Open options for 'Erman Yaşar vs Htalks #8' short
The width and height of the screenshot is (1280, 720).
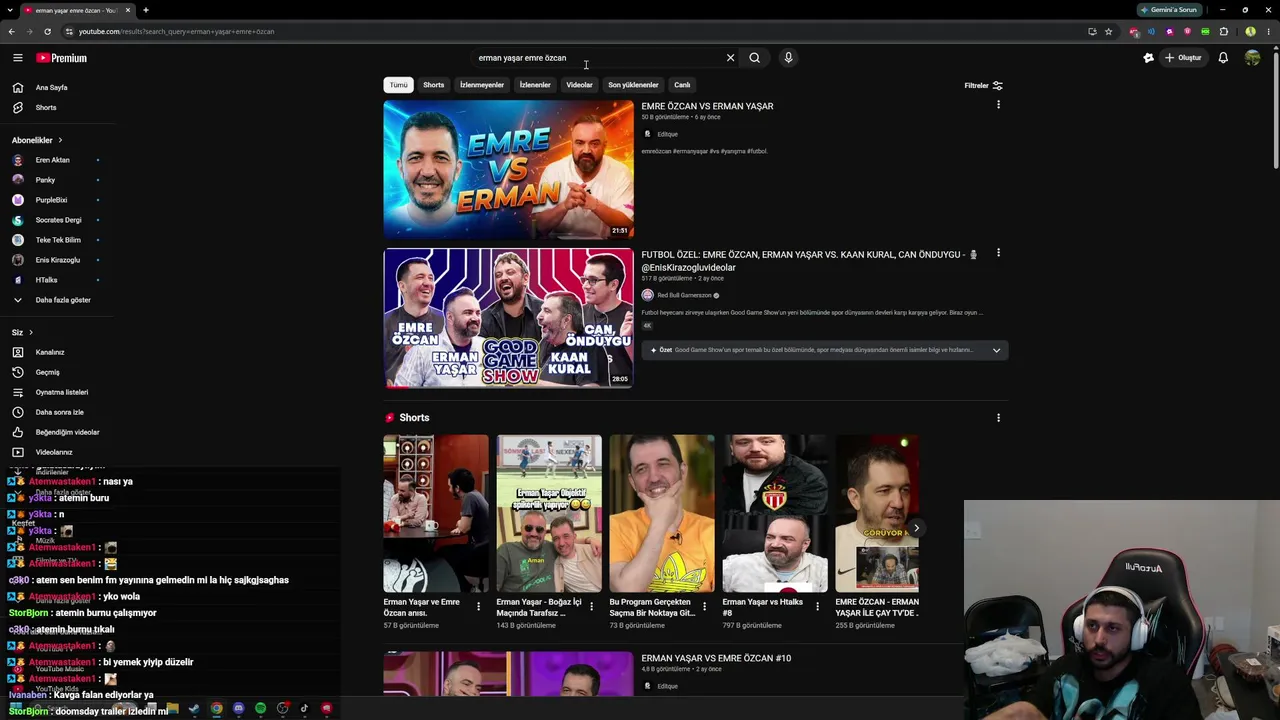817,606
